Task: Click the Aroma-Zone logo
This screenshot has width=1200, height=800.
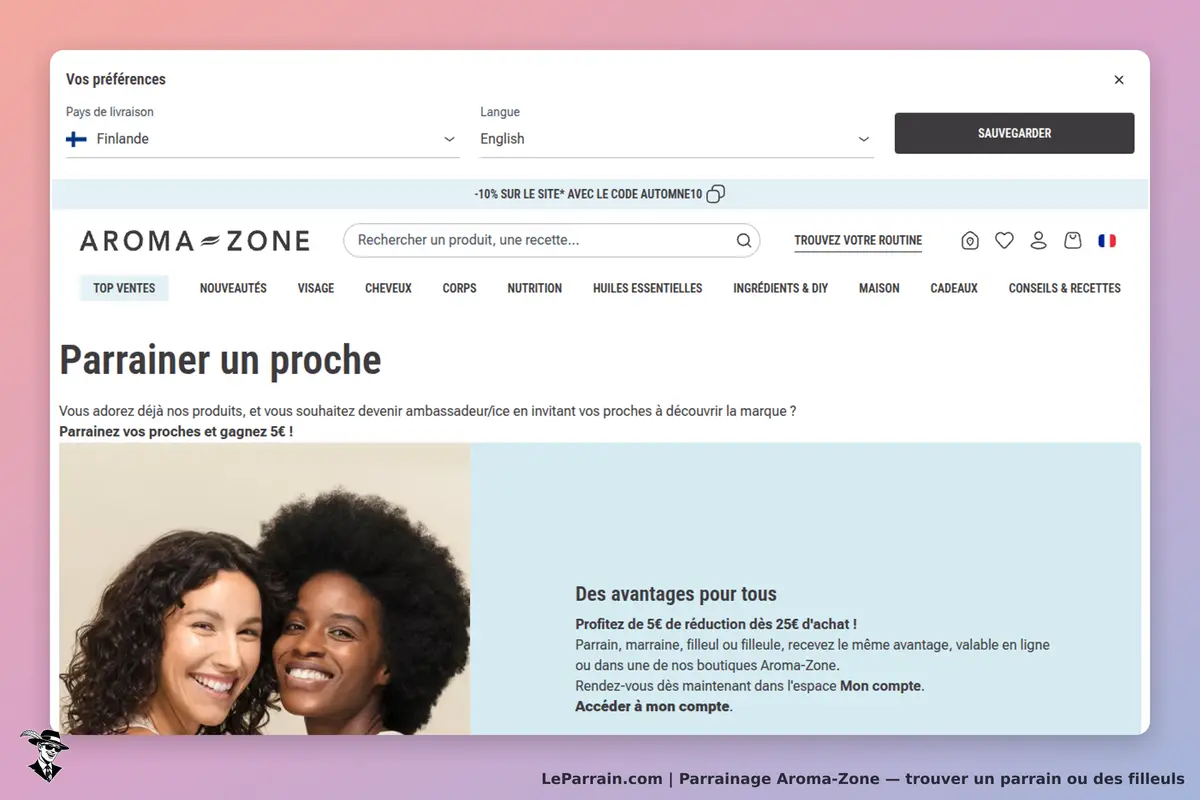Action: click(195, 241)
